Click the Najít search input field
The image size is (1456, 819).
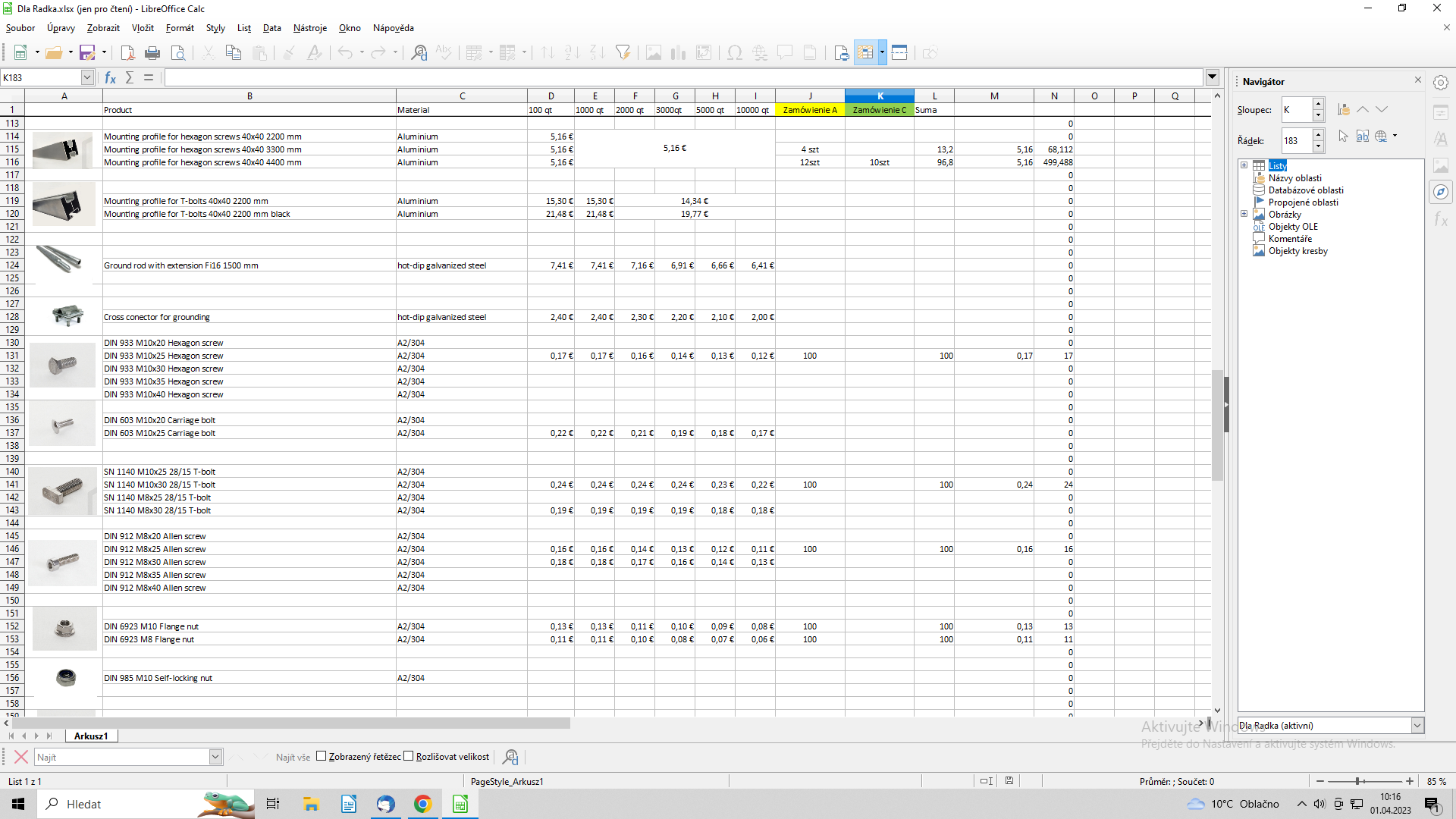[x=121, y=757]
